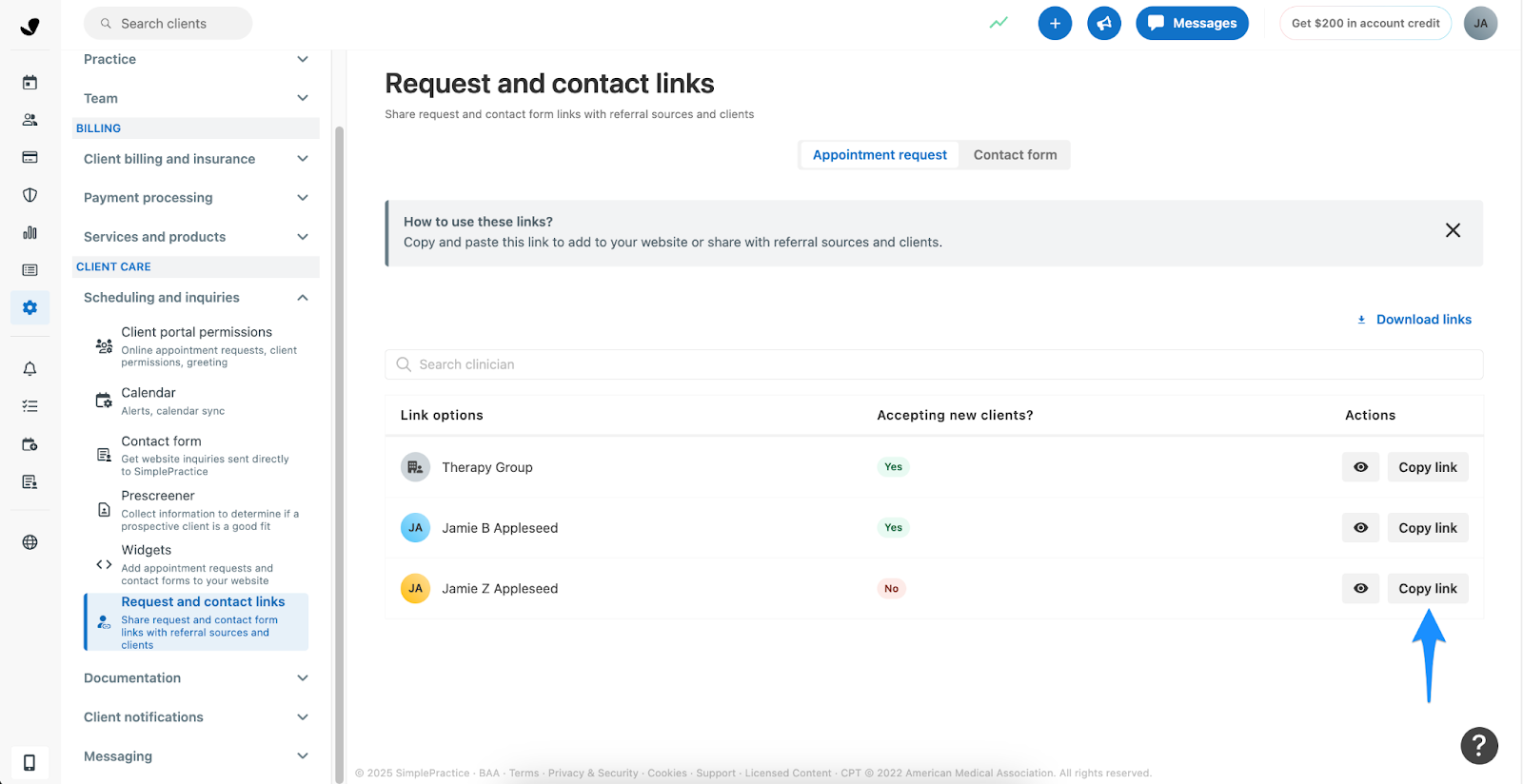Open the Contact form settings item

click(196, 456)
